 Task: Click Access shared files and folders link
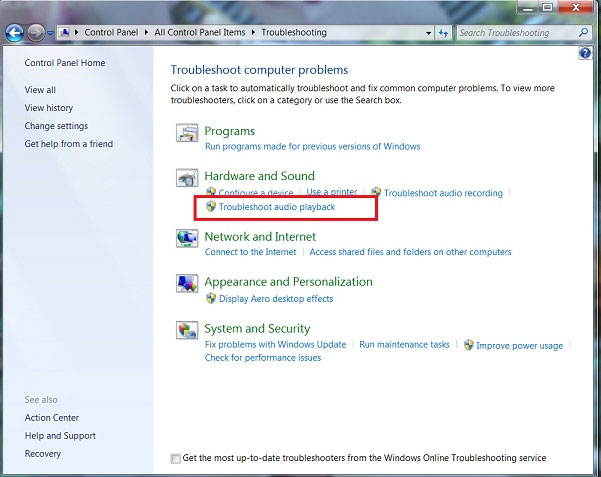coord(411,252)
